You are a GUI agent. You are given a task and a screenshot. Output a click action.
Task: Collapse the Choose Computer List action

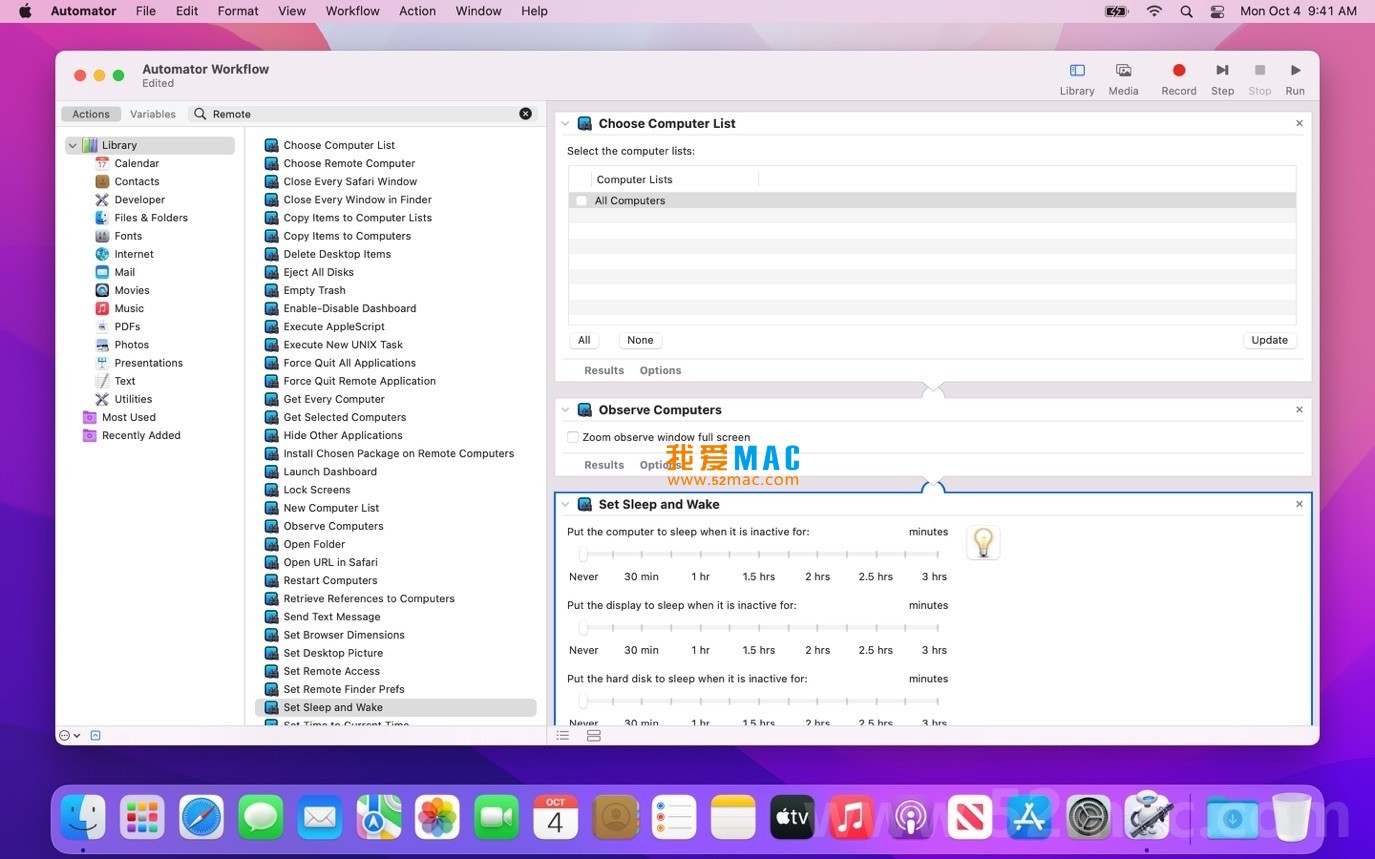[566, 124]
